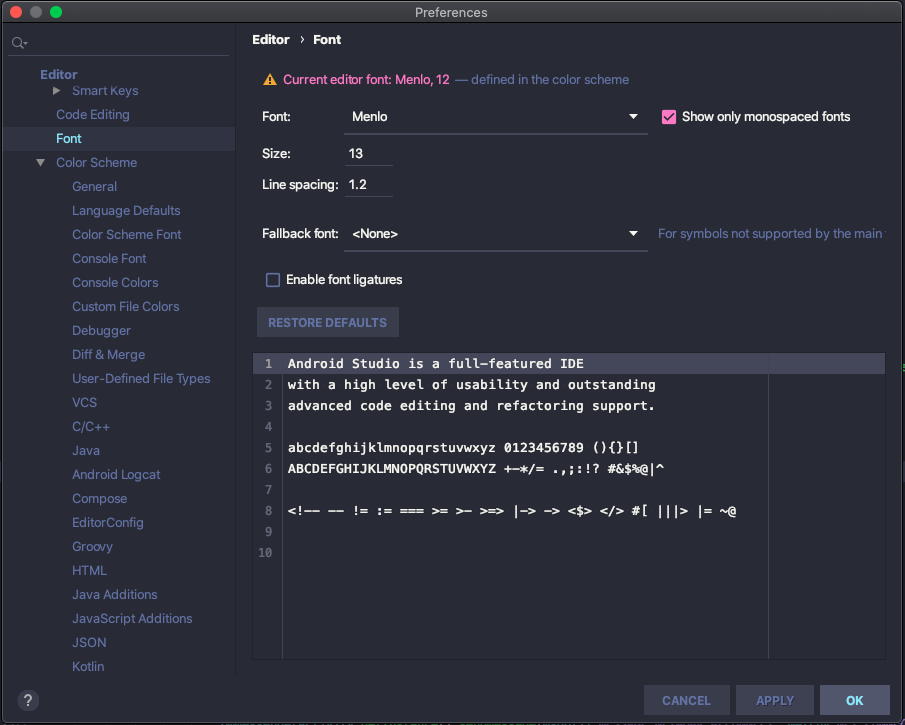Click the search magnifier icon in sidebar
905x725 pixels.
19,43
